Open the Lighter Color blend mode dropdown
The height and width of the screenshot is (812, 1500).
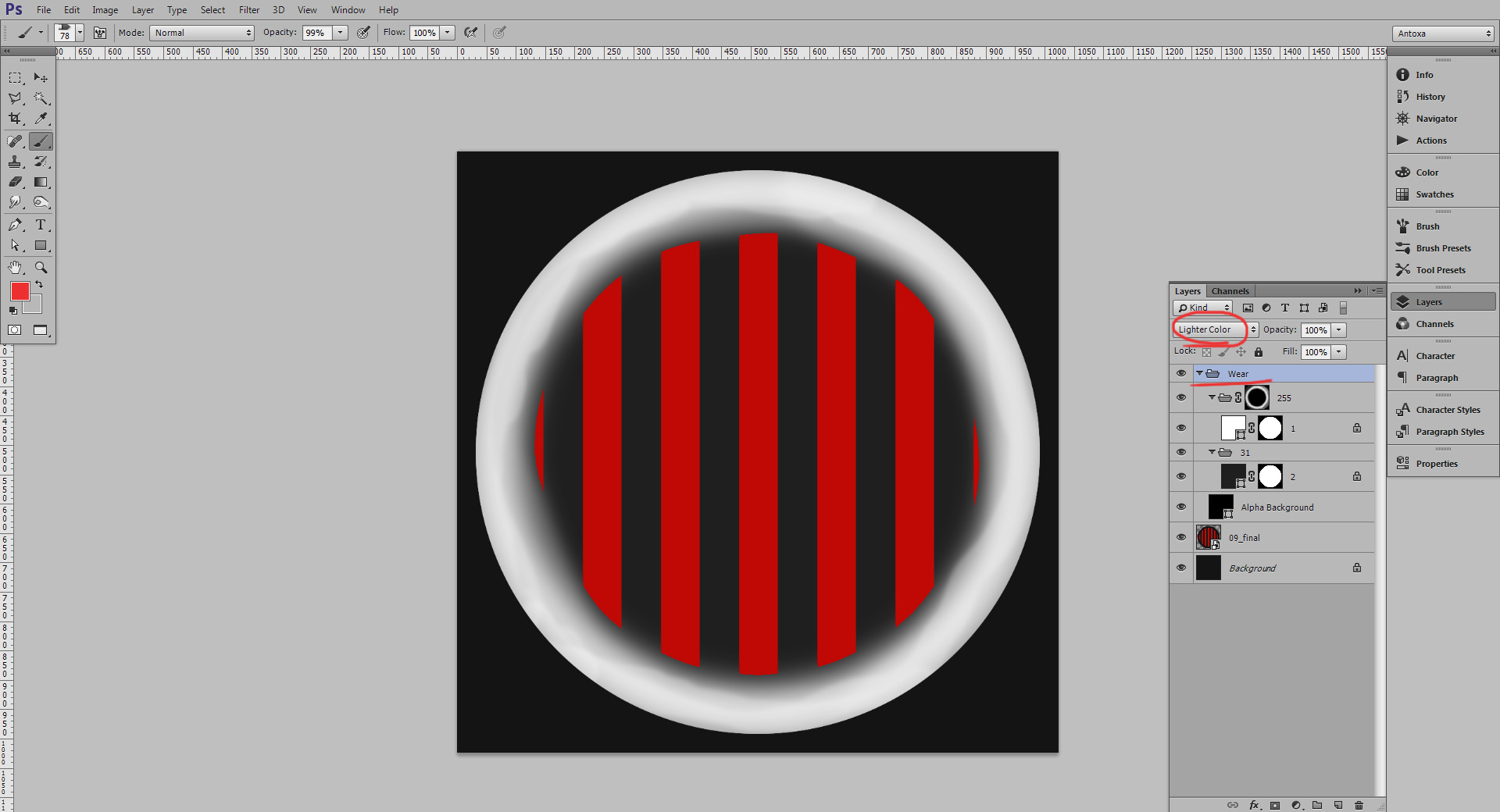pos(1215,329)
